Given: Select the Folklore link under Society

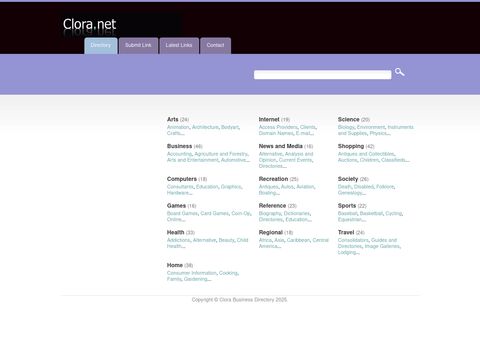Looking at the screenshot, I should coord(385,187).
